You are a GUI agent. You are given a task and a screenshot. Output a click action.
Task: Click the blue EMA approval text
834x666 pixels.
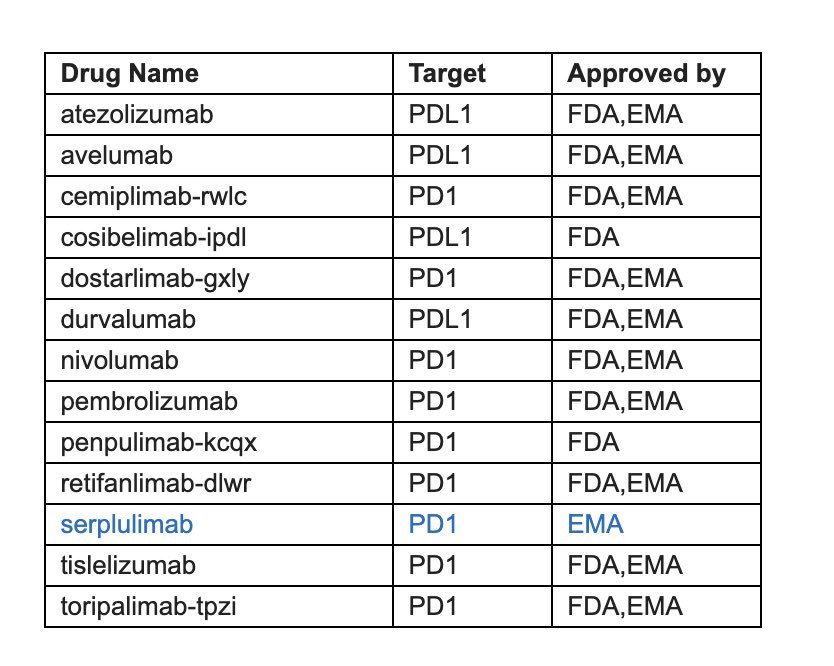(x=595, y=524)
